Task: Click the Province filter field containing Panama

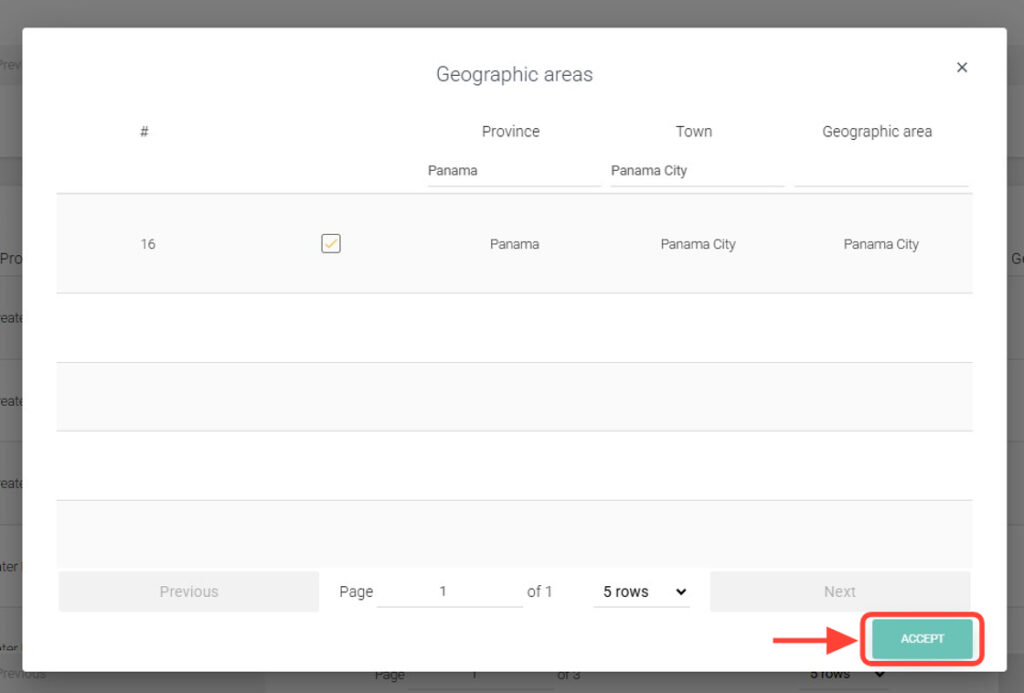Action: pyautogui.click(x=514, y=171)
